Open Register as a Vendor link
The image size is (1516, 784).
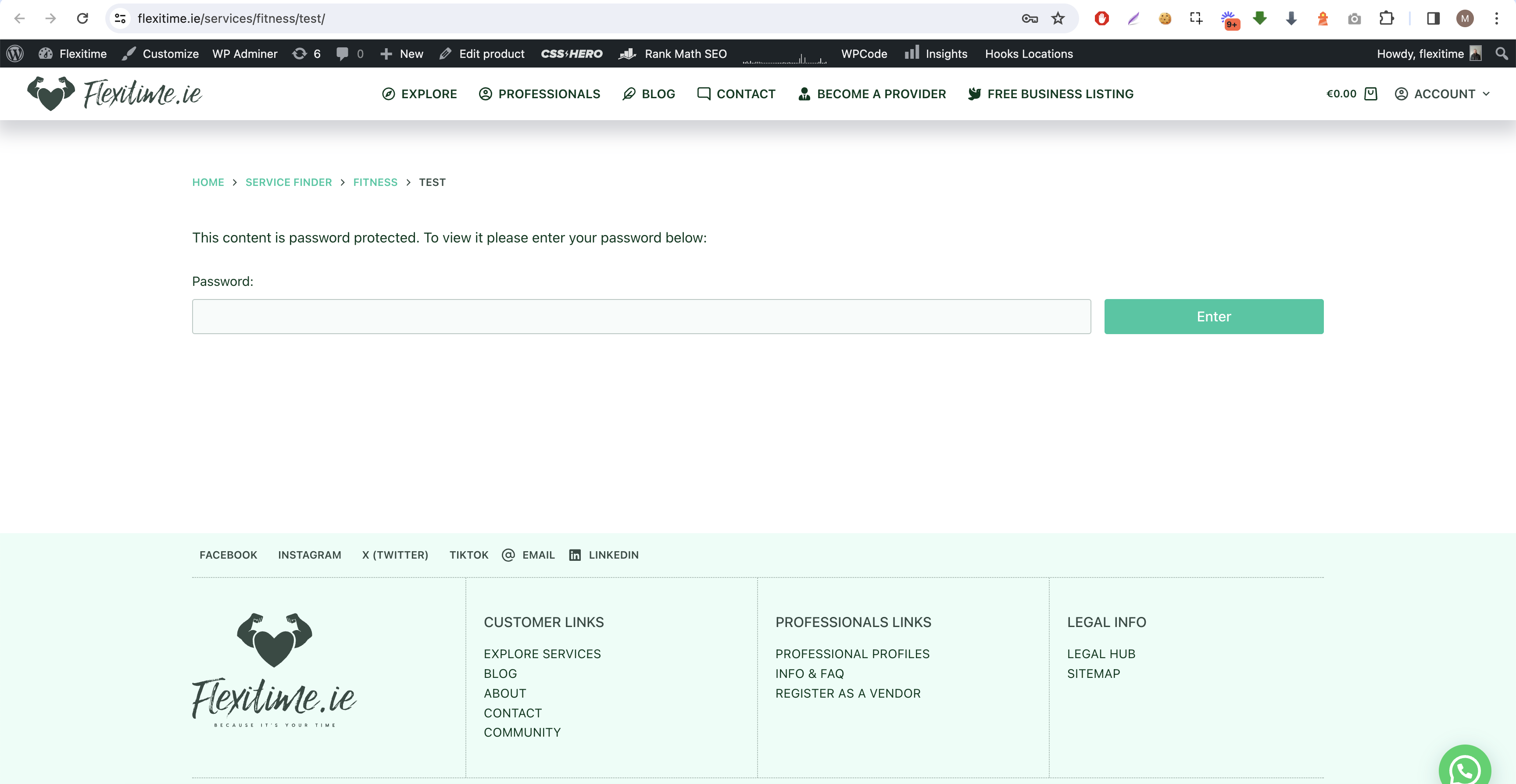[x=847, y=693]
